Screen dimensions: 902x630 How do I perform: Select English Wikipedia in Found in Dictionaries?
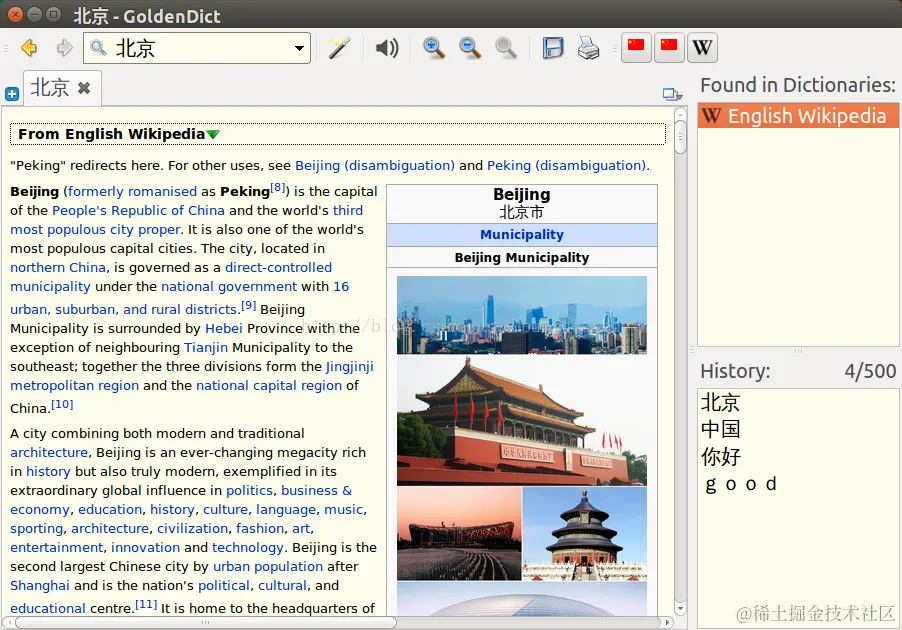tap(798, 116)
